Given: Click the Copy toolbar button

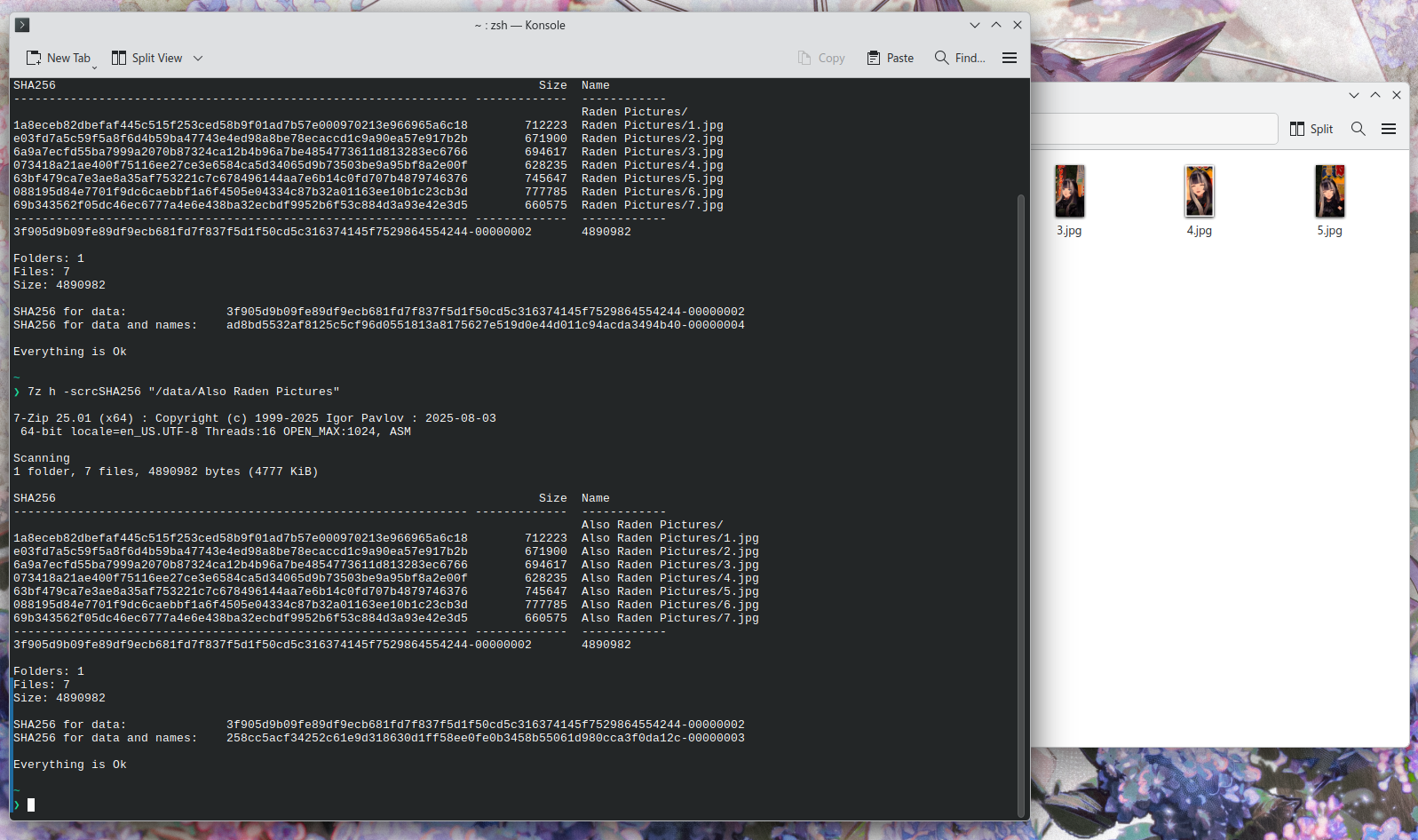Looking at the screenshot, I should coord(821,58).
